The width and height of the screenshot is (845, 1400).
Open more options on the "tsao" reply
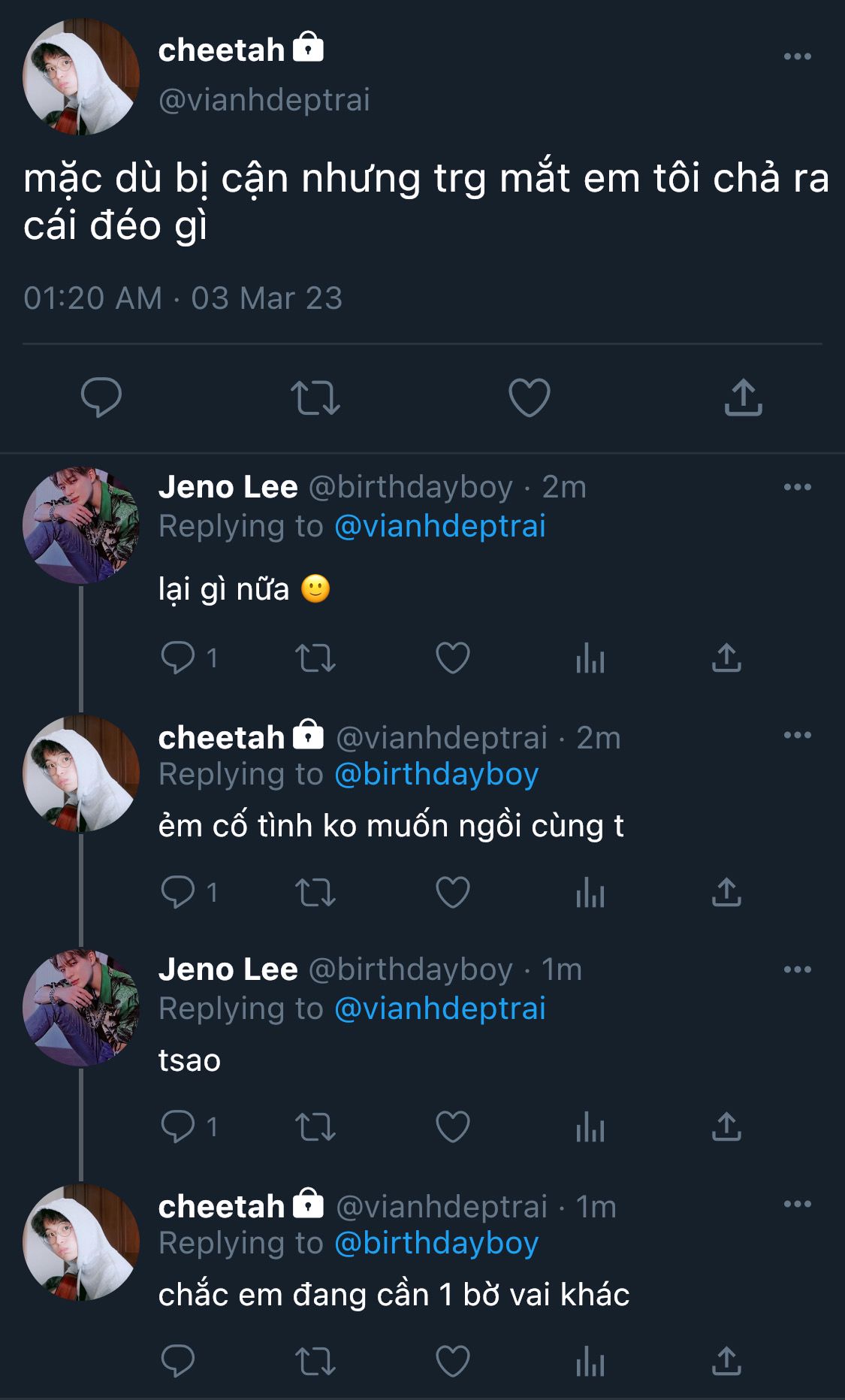coord(797,969)
